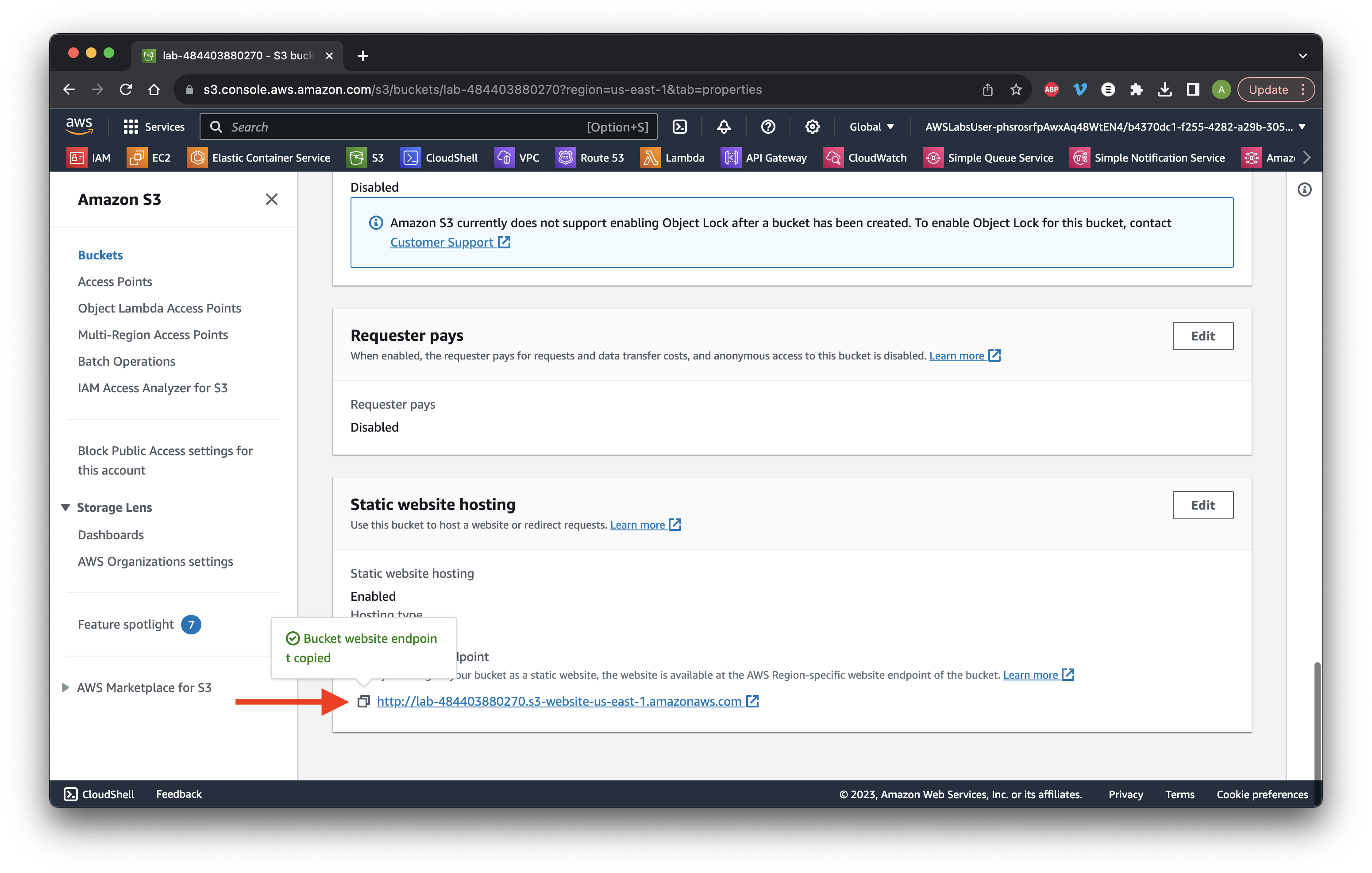Reload the browser page
Image resolution: width=1372 pixels, height=873 pixels.
[x=126, y=89]
